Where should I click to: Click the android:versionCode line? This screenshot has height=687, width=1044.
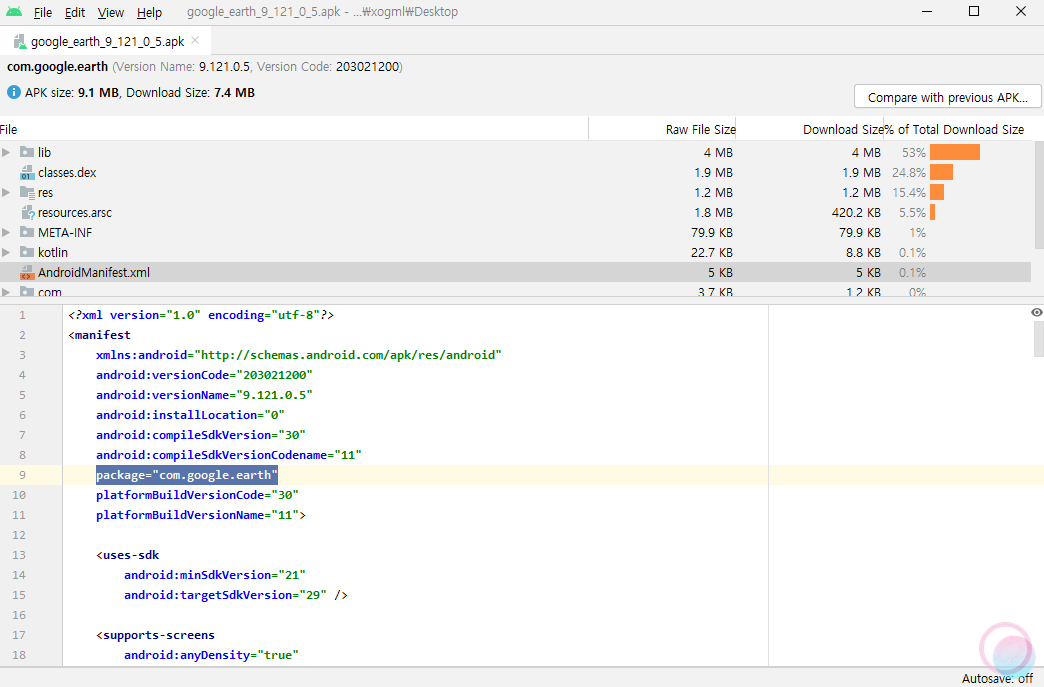click(204, 375)
